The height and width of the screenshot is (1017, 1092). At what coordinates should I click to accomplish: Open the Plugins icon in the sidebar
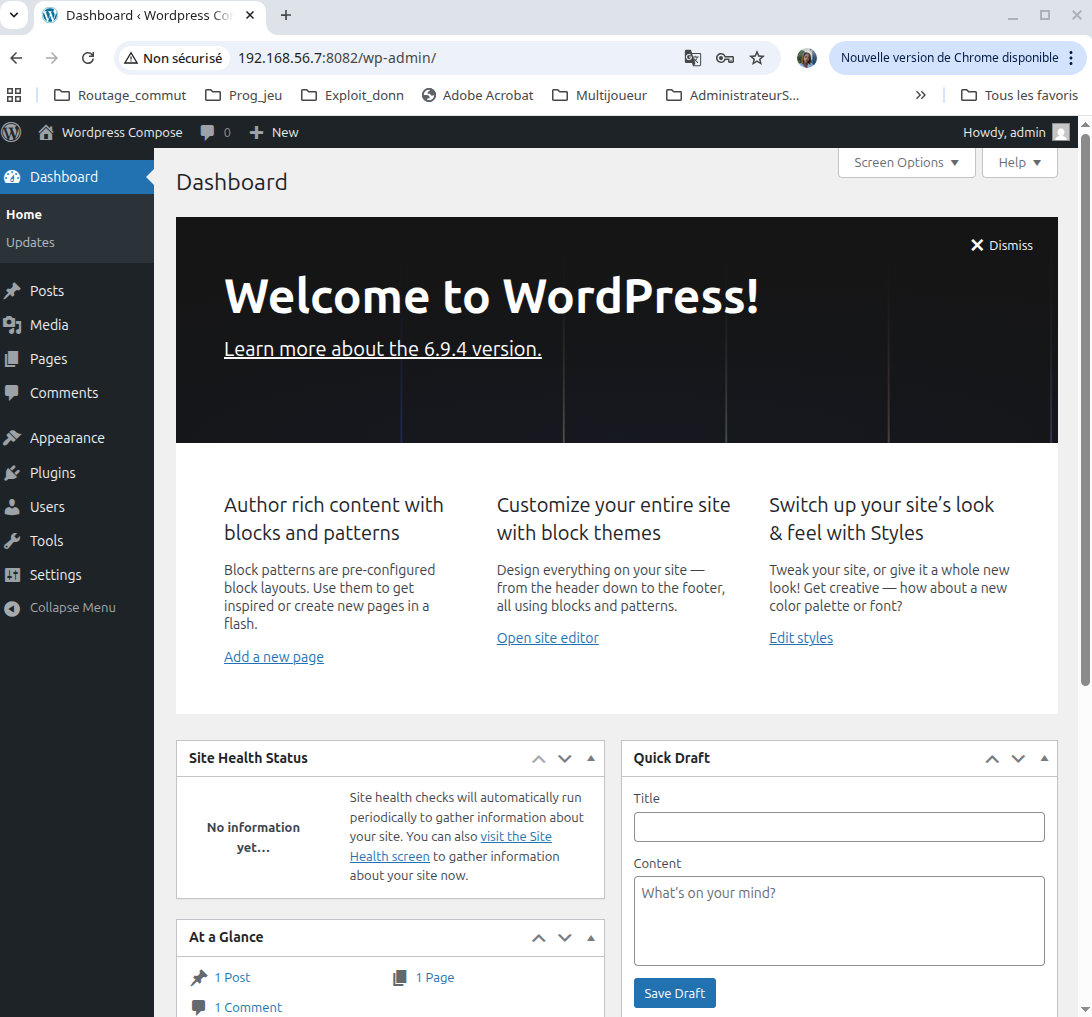[13, 472]
